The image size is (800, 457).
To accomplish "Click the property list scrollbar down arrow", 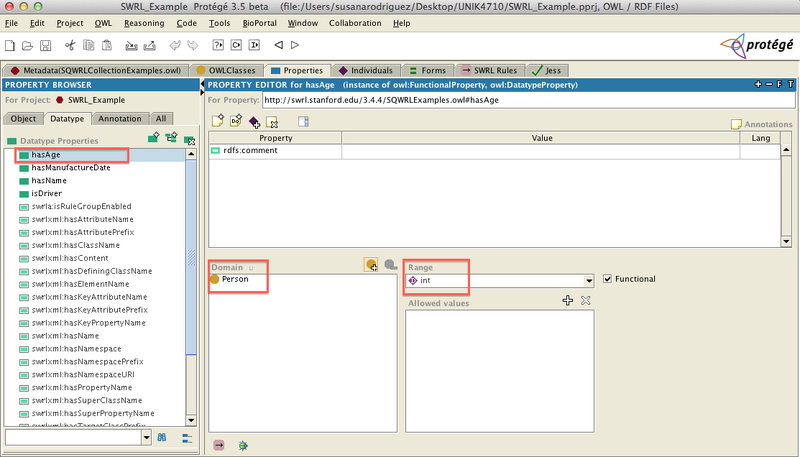I will pyautogui.click(x=191, y=420).
